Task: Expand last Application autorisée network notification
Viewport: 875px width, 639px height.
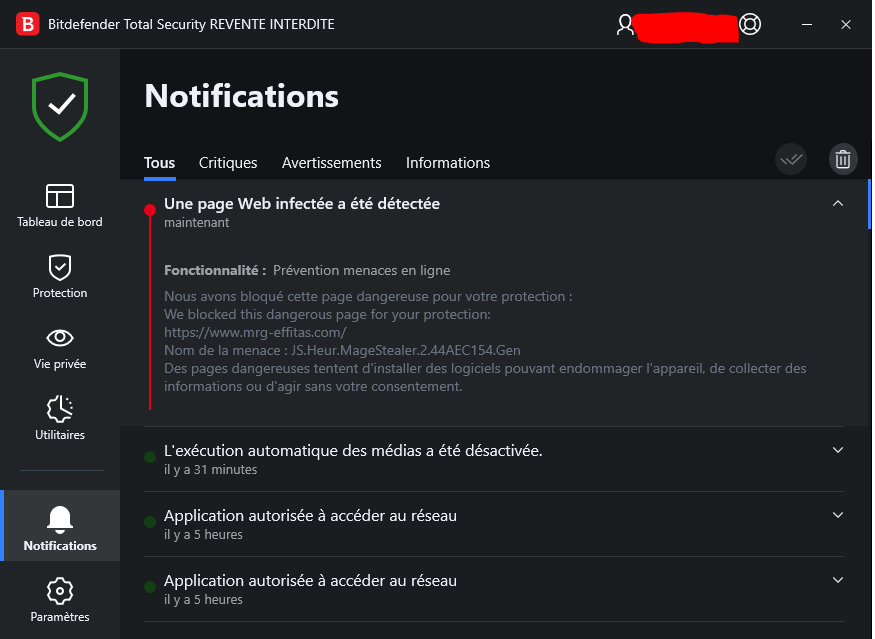Action: click(838, 581)
